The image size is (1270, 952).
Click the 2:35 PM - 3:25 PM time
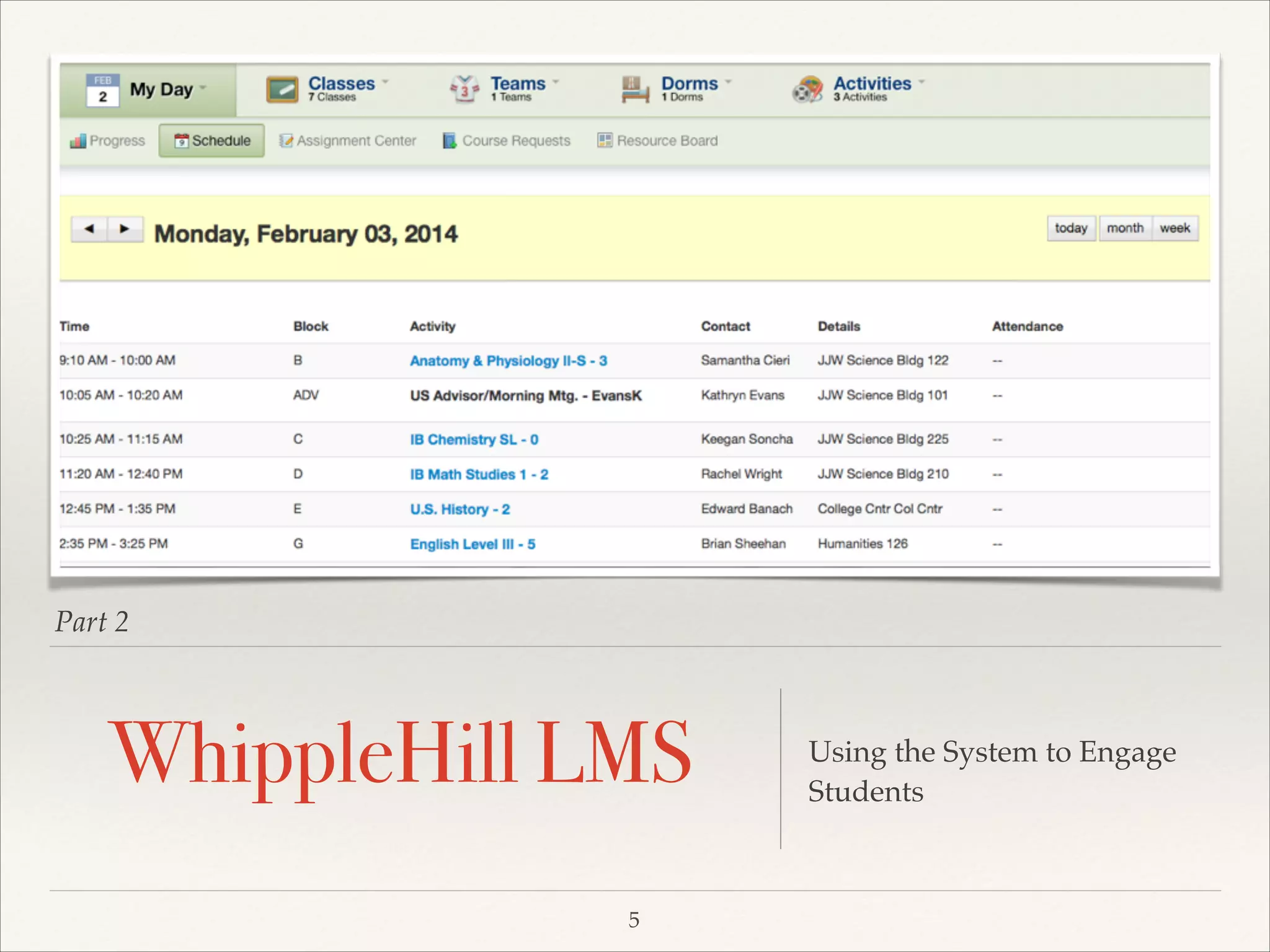tap(113, 544)
